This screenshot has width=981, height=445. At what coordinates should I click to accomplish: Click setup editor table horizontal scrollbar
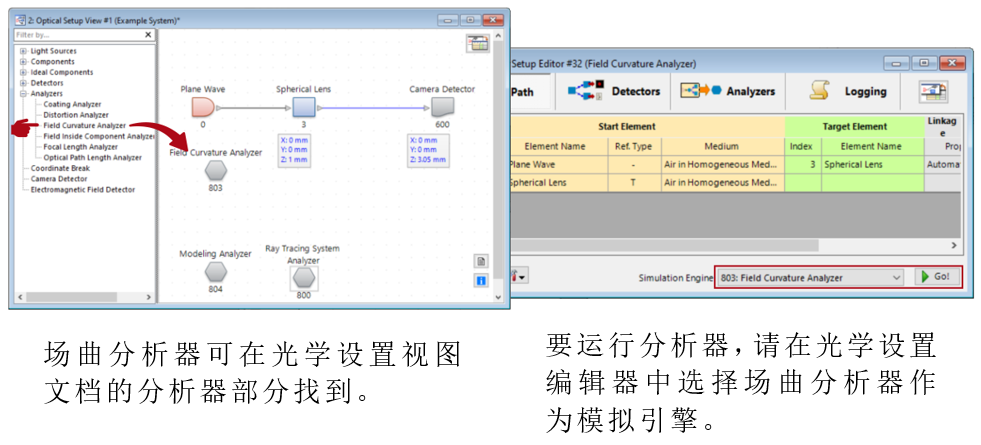click(x=663, y=245)
